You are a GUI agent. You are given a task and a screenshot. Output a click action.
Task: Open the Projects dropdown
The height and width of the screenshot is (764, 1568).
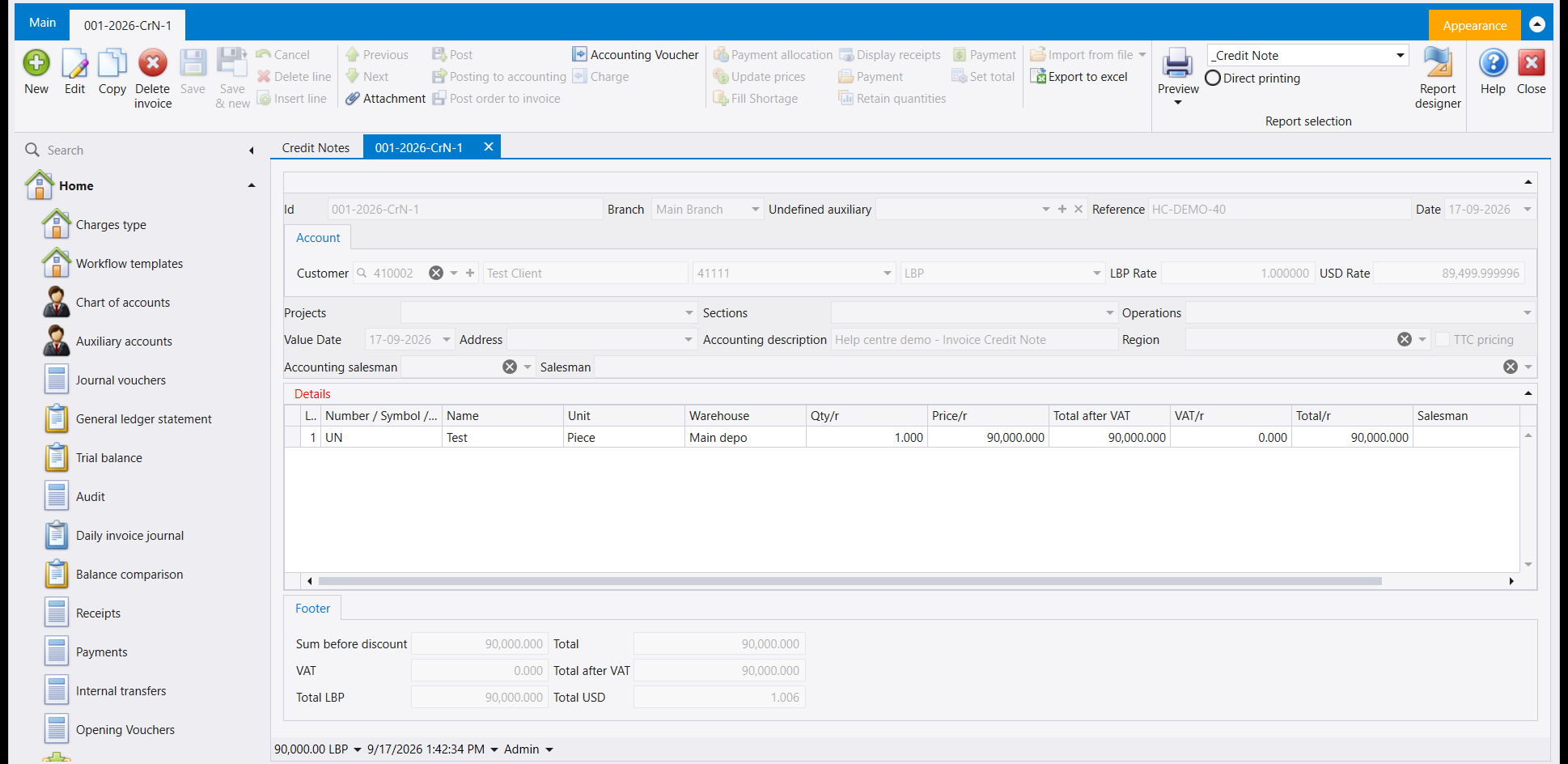point(689,313)
